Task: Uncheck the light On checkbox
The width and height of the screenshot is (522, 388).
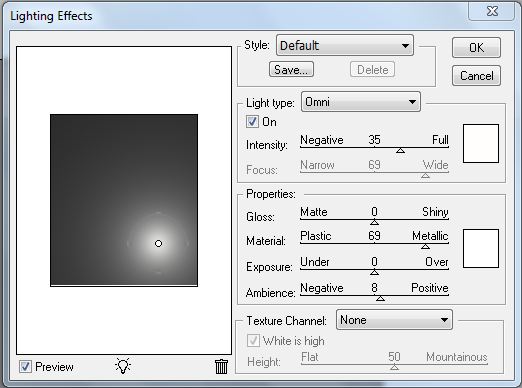Action: tap(252, 122)
